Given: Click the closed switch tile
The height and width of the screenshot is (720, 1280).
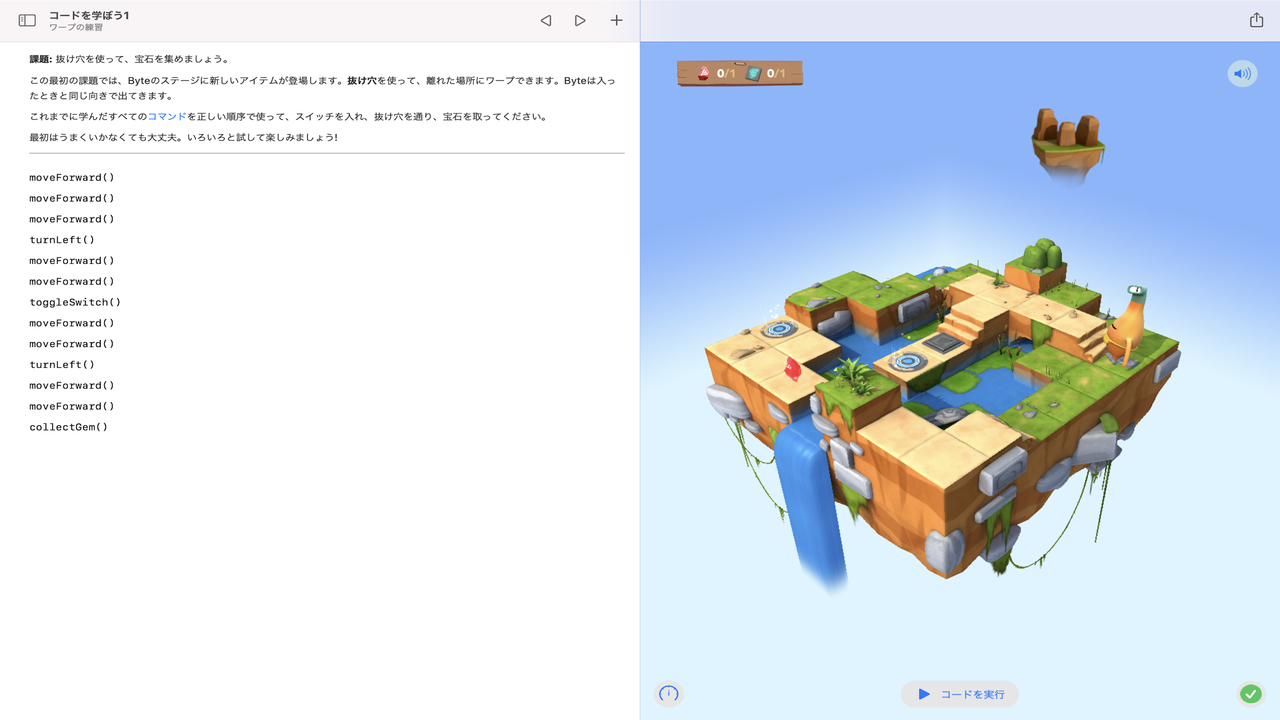Looking at the screenshot, I should click(x=943, y=343).
